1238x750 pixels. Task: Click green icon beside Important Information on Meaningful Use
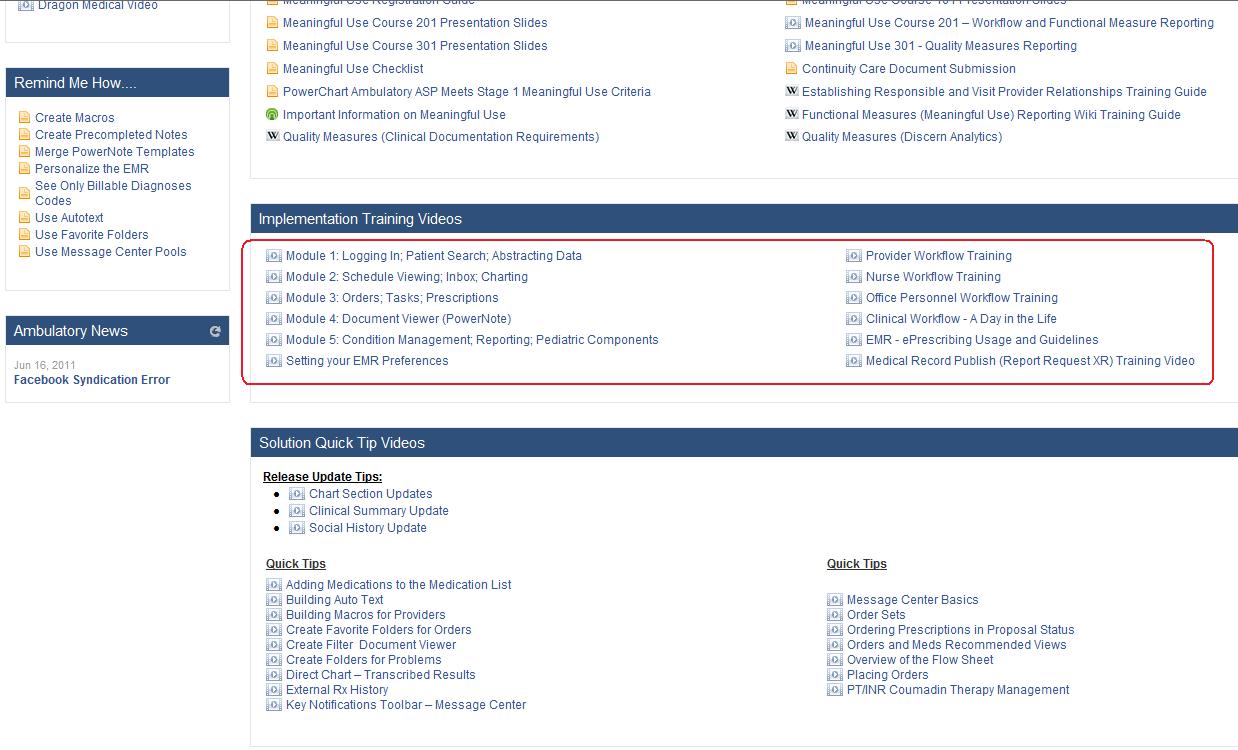pyautogui.click(x=272, y=114)
